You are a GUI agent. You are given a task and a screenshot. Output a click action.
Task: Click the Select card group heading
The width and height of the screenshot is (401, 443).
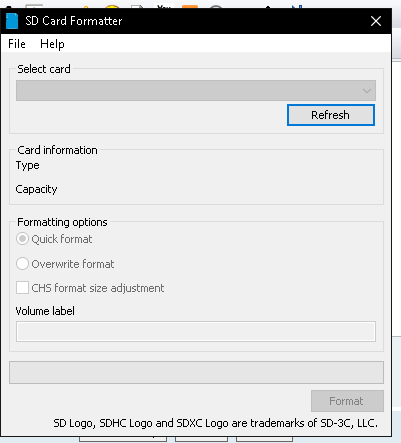(44, 69)
